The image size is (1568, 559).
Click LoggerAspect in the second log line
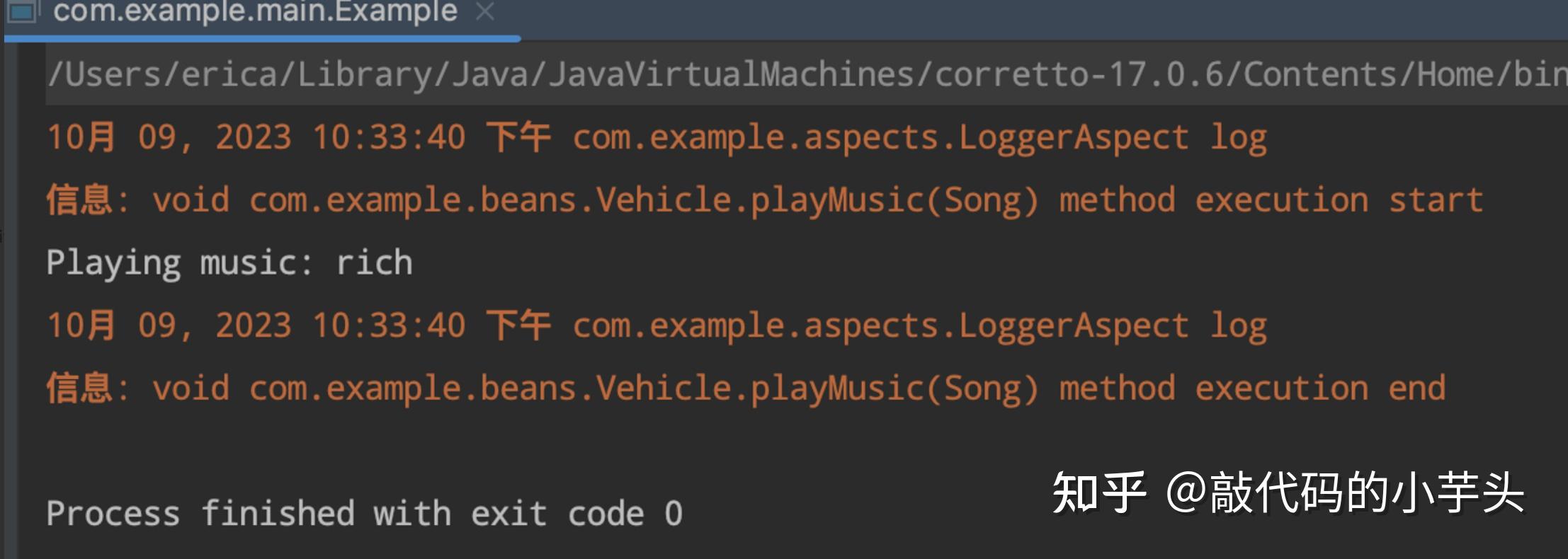tap(1073, 325)
